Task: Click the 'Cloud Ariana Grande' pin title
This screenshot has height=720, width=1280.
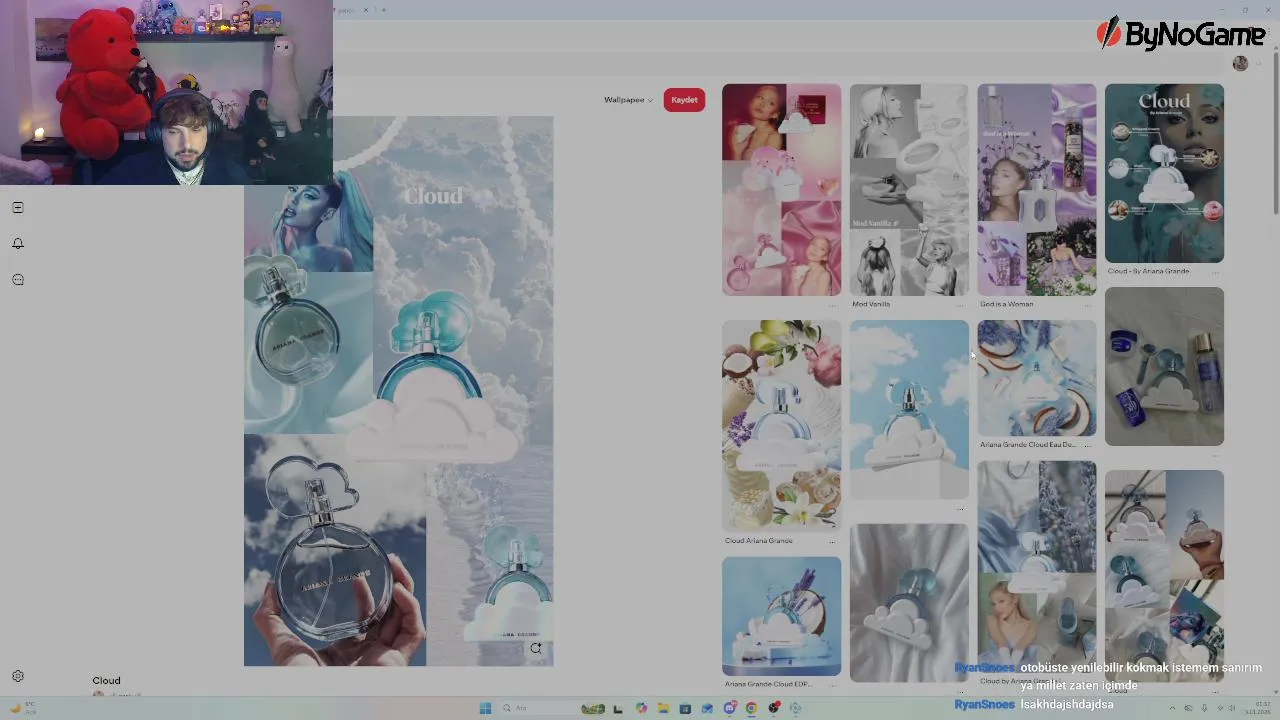Action: [x=758, y=541]
